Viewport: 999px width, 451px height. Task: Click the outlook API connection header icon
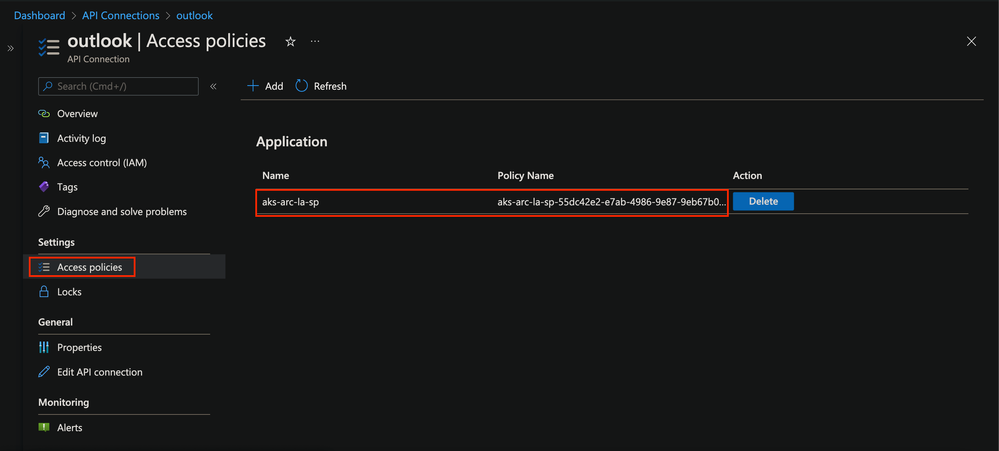point(48,47)
